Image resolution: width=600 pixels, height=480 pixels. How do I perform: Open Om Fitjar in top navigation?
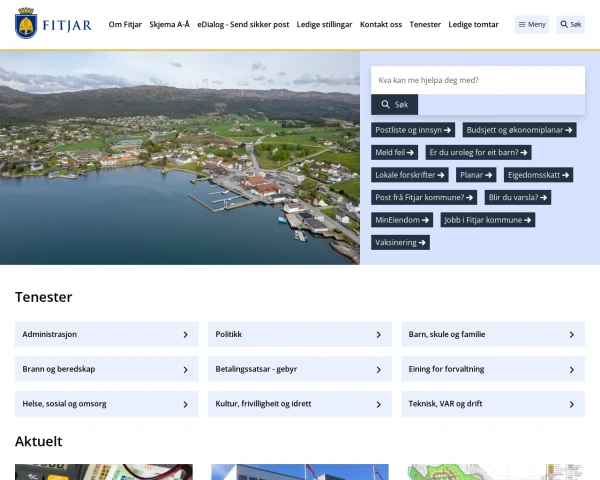125,24
